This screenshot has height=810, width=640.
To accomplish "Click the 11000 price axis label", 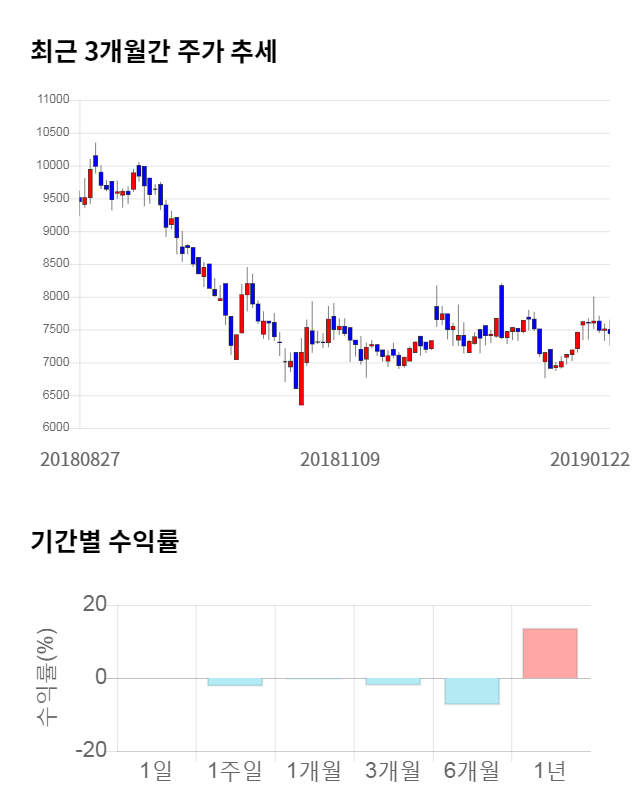I will point(52,100).
